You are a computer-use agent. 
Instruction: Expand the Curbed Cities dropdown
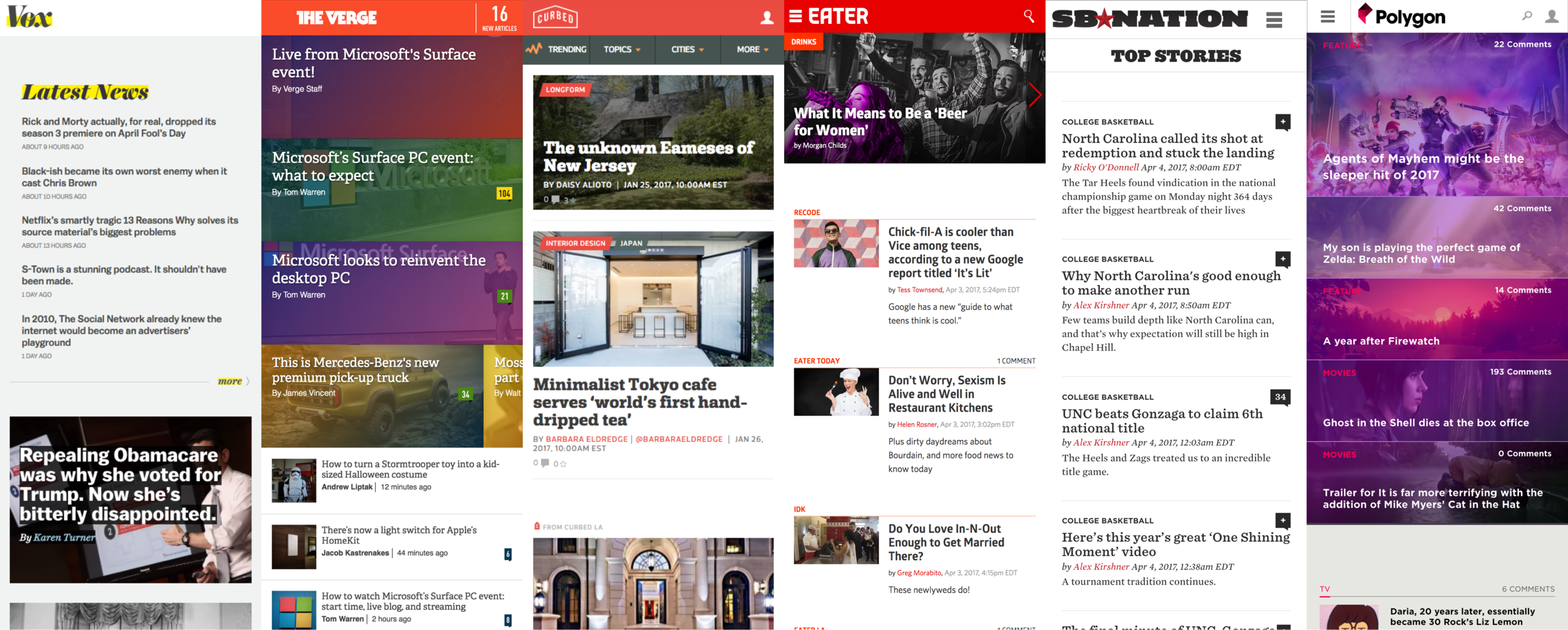coord(687,49)
